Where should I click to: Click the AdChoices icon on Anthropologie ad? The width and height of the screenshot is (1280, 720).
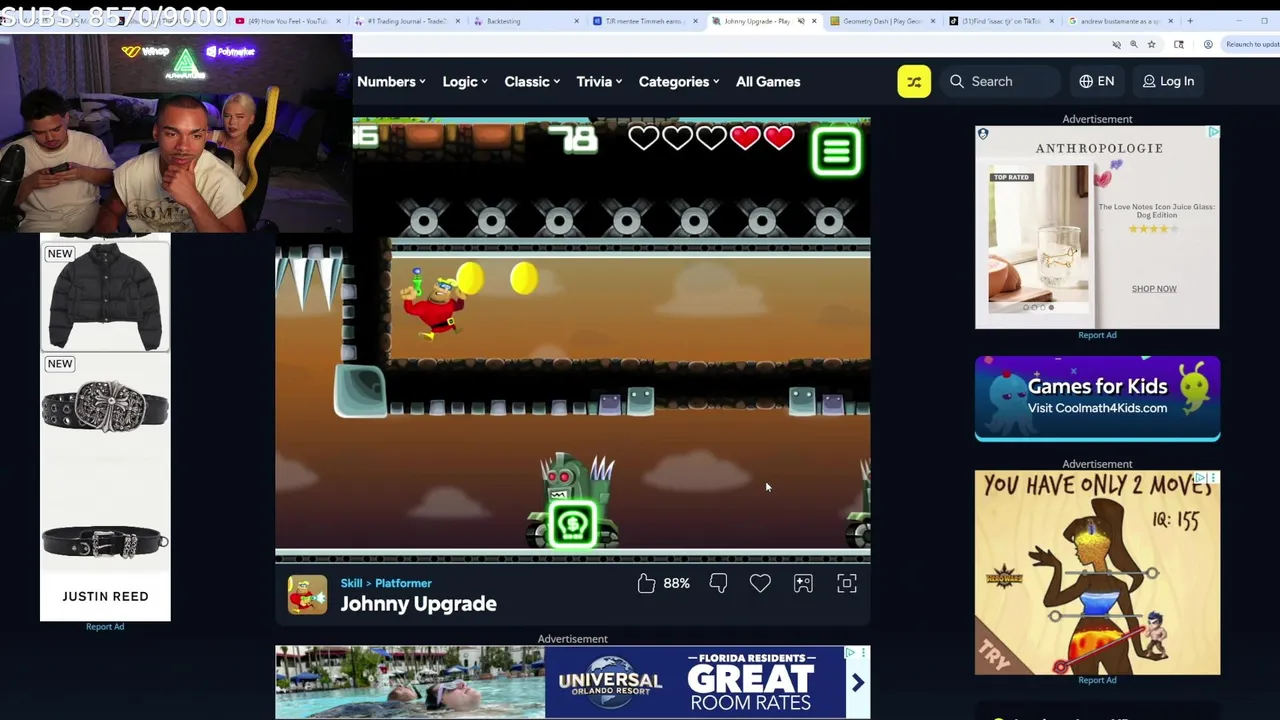coord(1213,132)
